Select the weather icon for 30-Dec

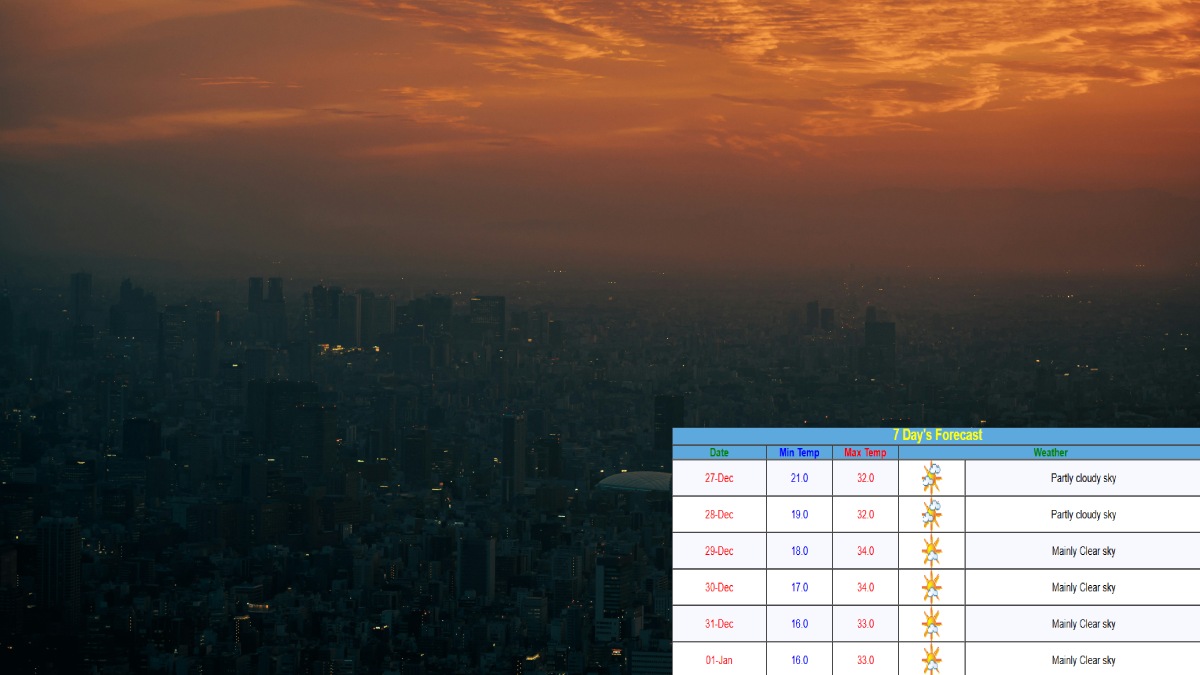(931, 588)
